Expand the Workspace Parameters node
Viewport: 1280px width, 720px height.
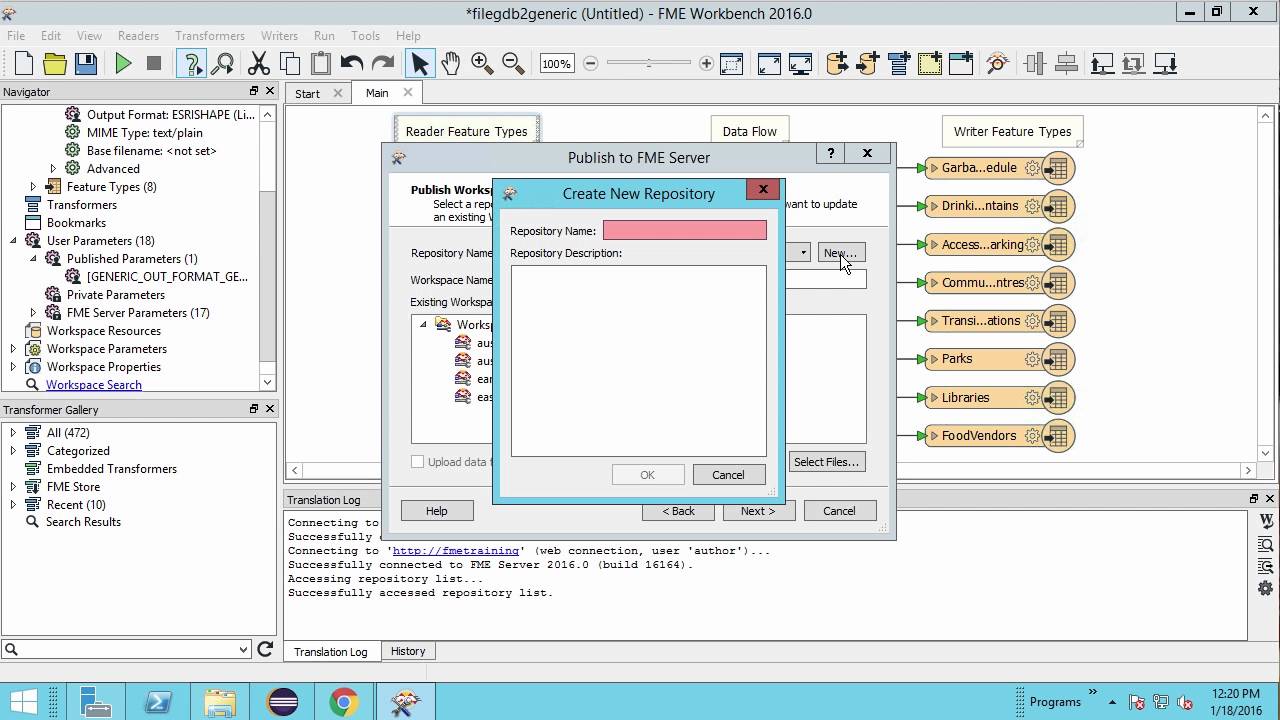point(13,349)
